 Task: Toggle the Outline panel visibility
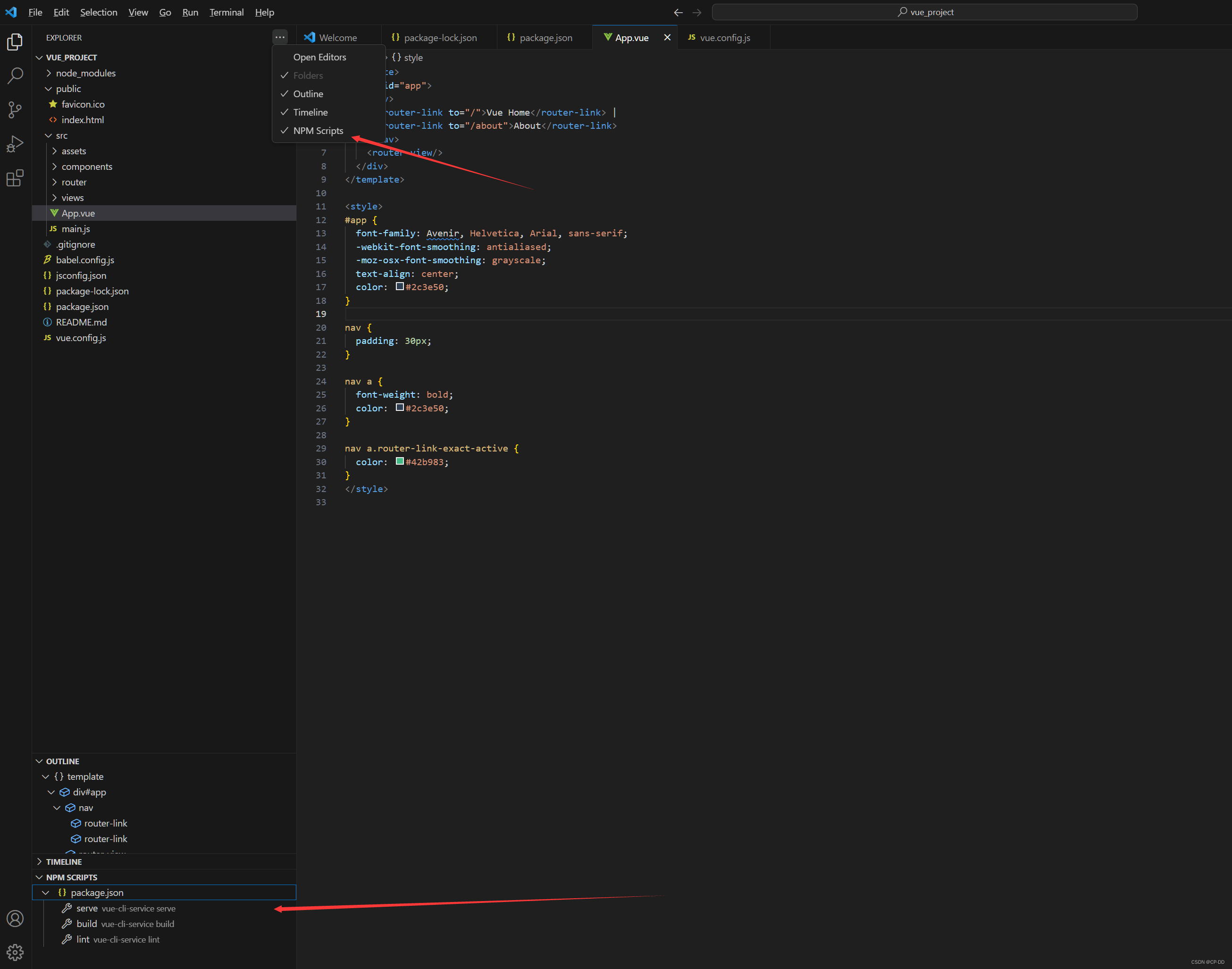308,94
